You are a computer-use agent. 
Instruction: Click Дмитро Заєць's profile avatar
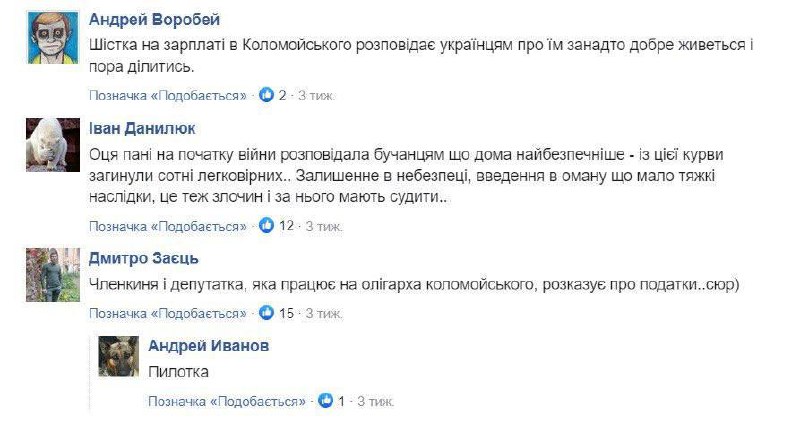pyautogui.click(x=52, y=273)
